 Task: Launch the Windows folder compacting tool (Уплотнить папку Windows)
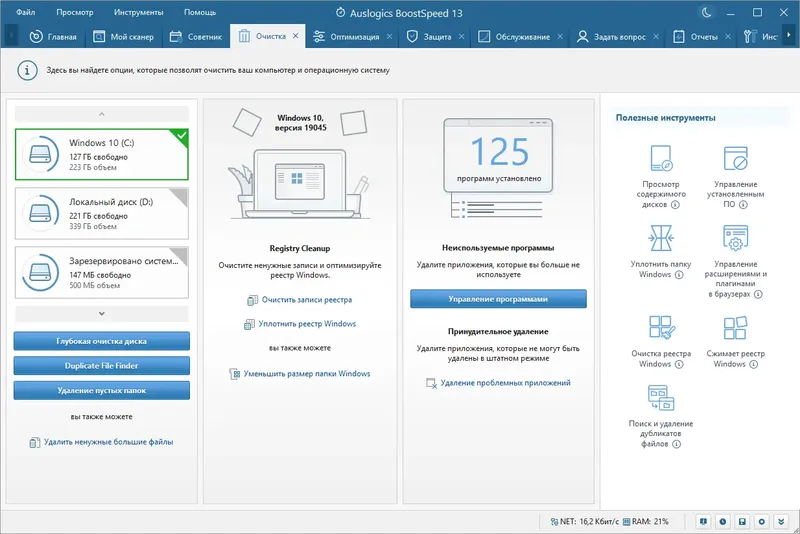[661, 251]
